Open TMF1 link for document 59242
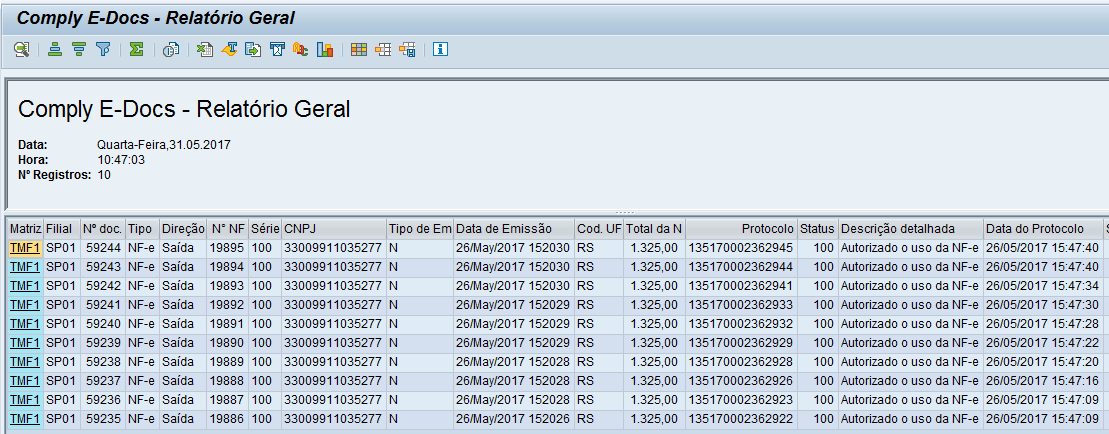Screen dimensions: 1109x434 [x=25, y=286]
